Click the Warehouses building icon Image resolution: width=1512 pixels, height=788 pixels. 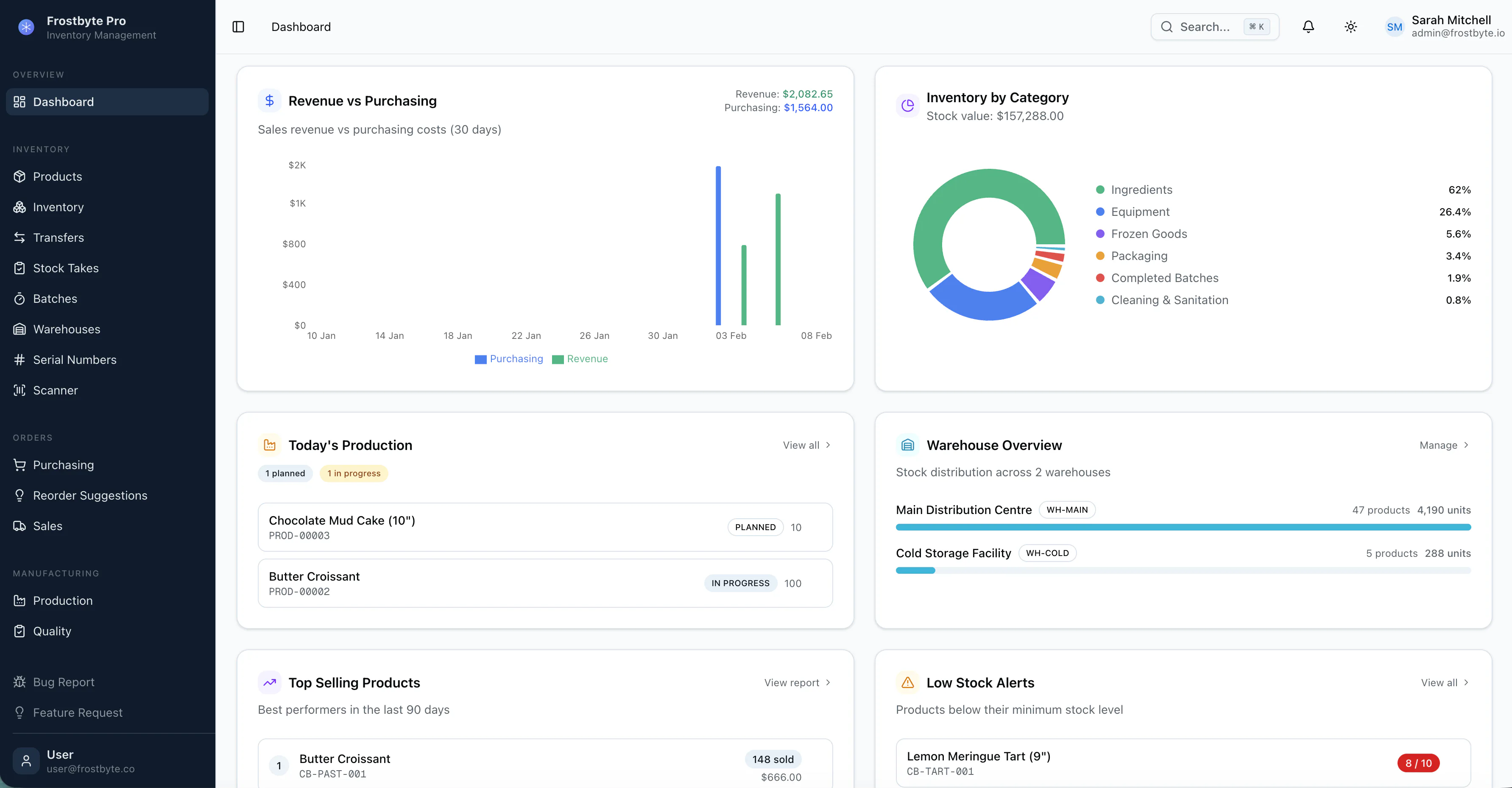[x=20, y=330]
